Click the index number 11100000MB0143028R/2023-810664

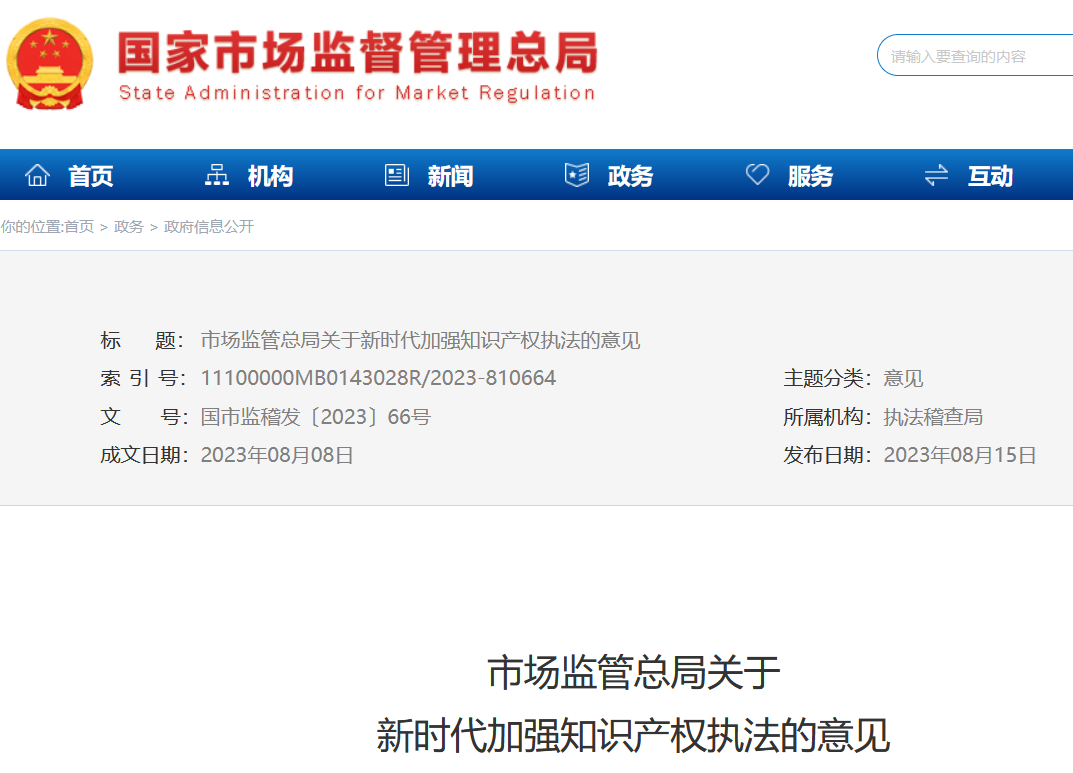coord(378,378)
